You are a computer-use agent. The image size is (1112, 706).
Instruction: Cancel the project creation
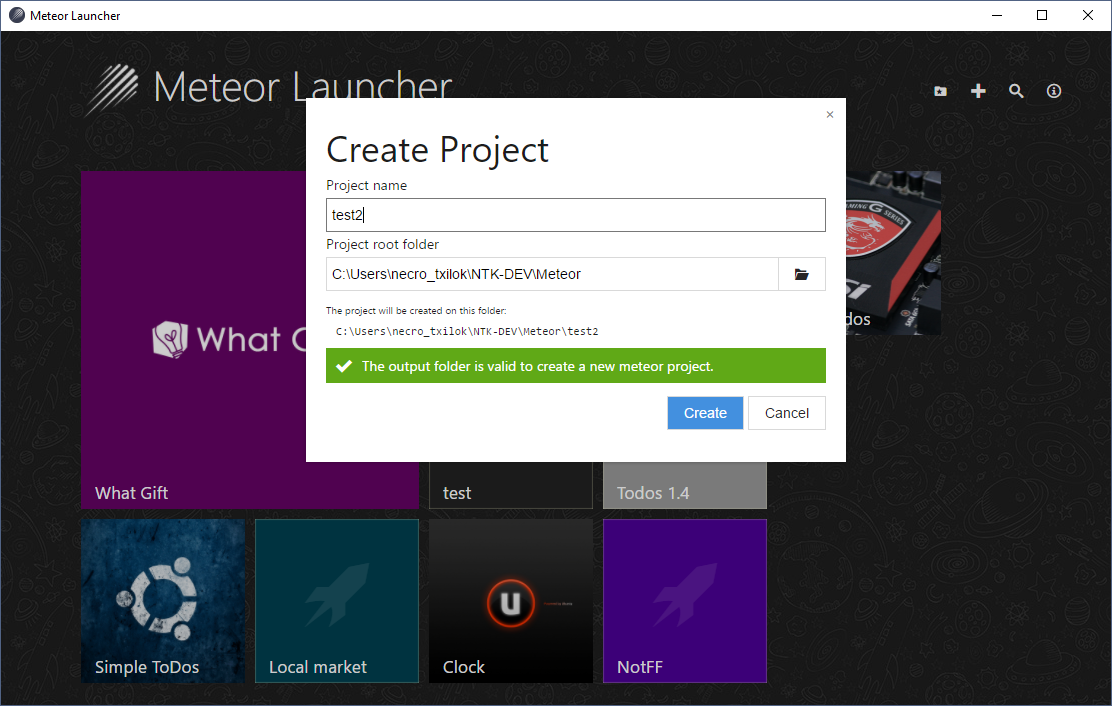(x=786, y=413)
